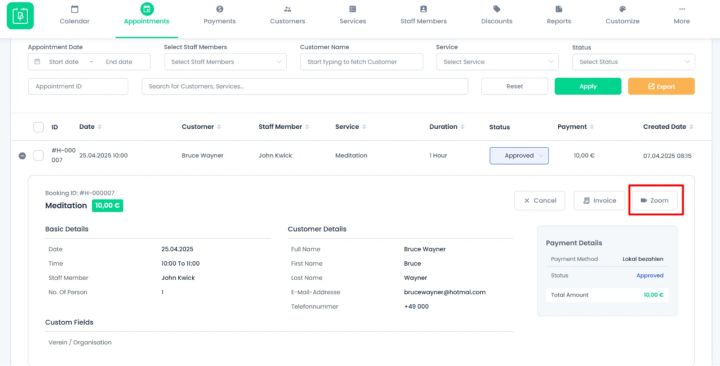This screenshot has width=720, height=366.
Task: Click the blue Approved payment status
Action: [650, 276]
